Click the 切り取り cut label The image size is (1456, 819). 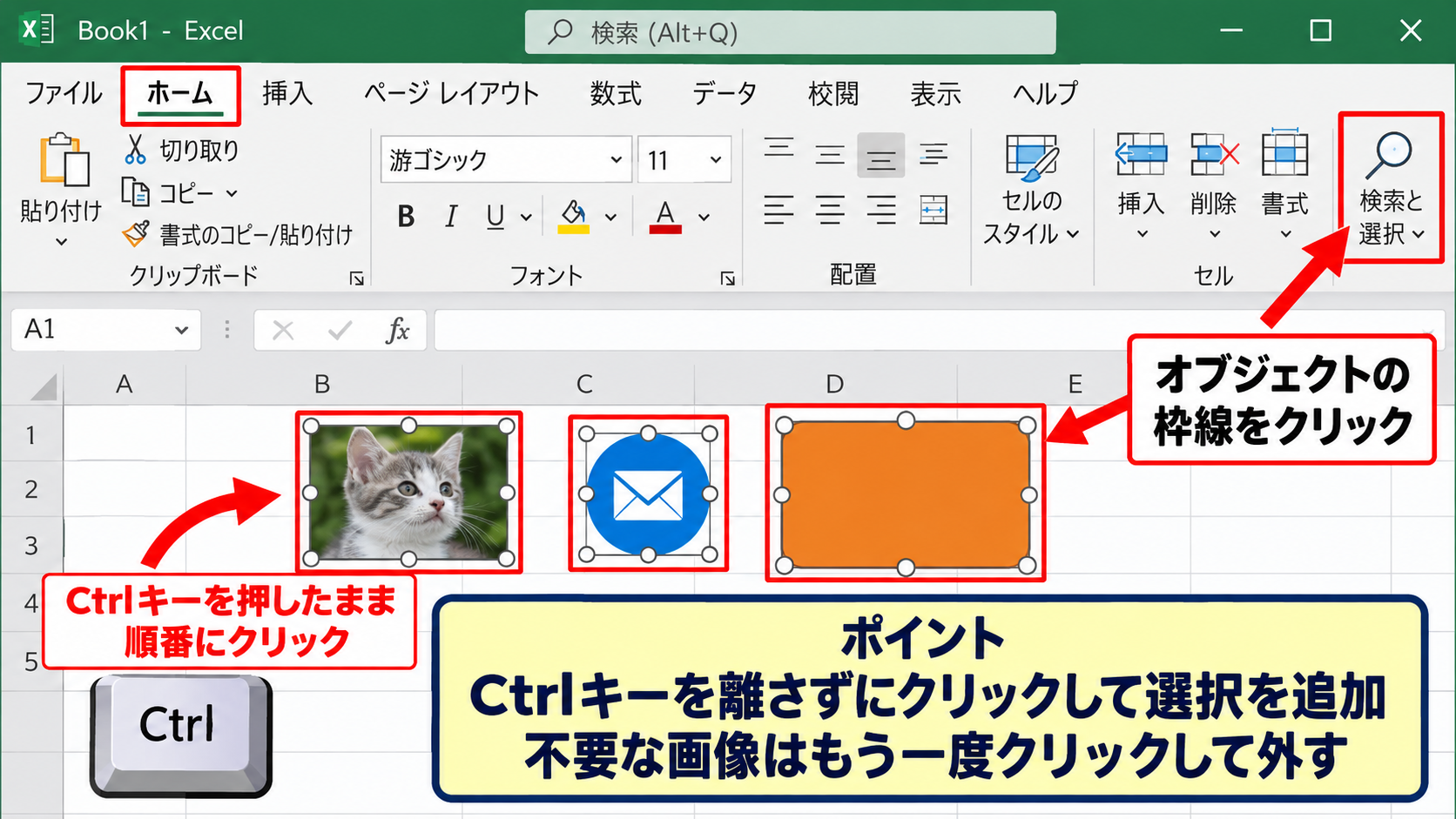click(199, 151)
